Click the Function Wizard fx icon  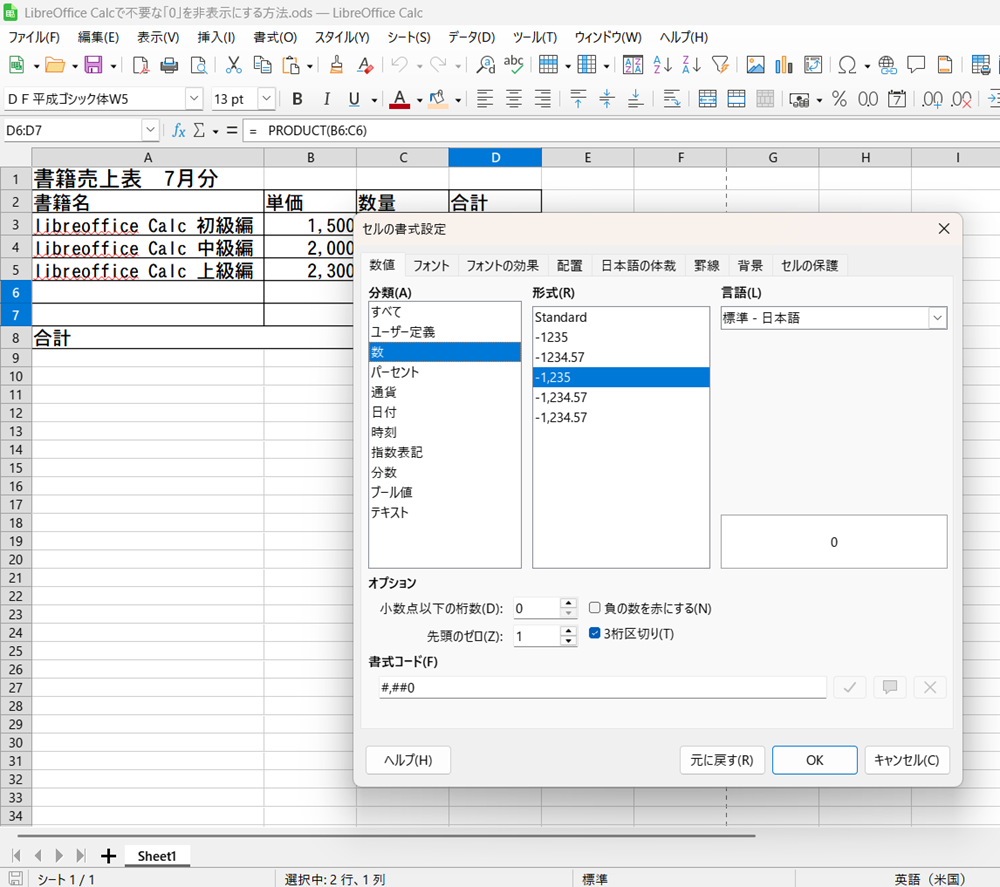pyautogui.click(x=179, y=131)
